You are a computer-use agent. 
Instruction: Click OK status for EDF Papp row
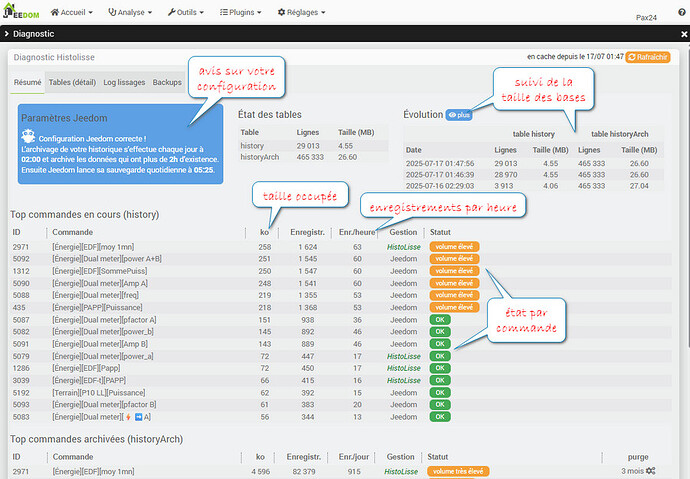440,368
